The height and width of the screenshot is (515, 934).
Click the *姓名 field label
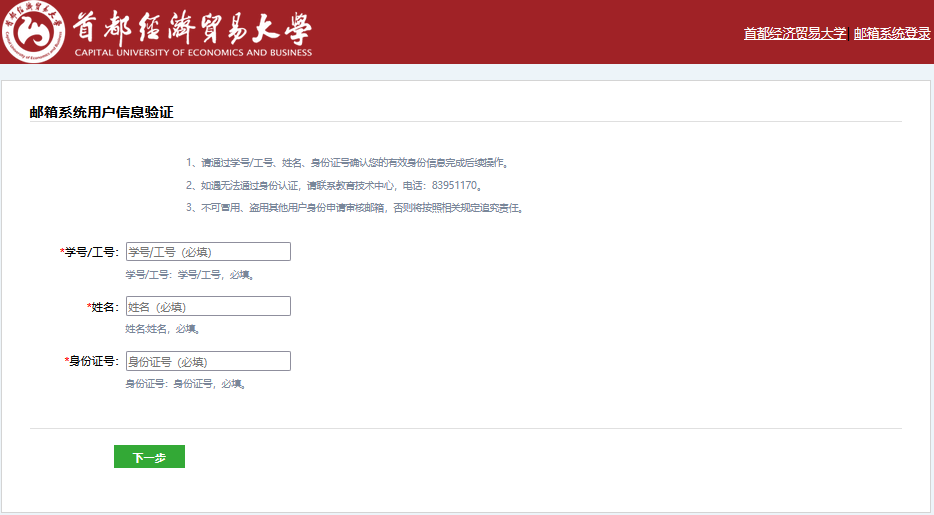pyautogui.click(x=103, y=306)
